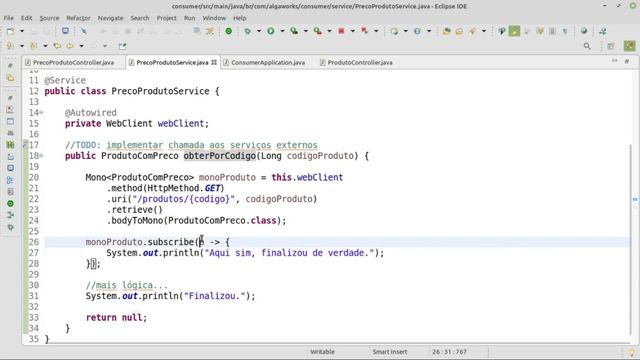Click the Boot Dashboard green power toolbar icon
Screen dimensions: 640x360
[229, 31]
